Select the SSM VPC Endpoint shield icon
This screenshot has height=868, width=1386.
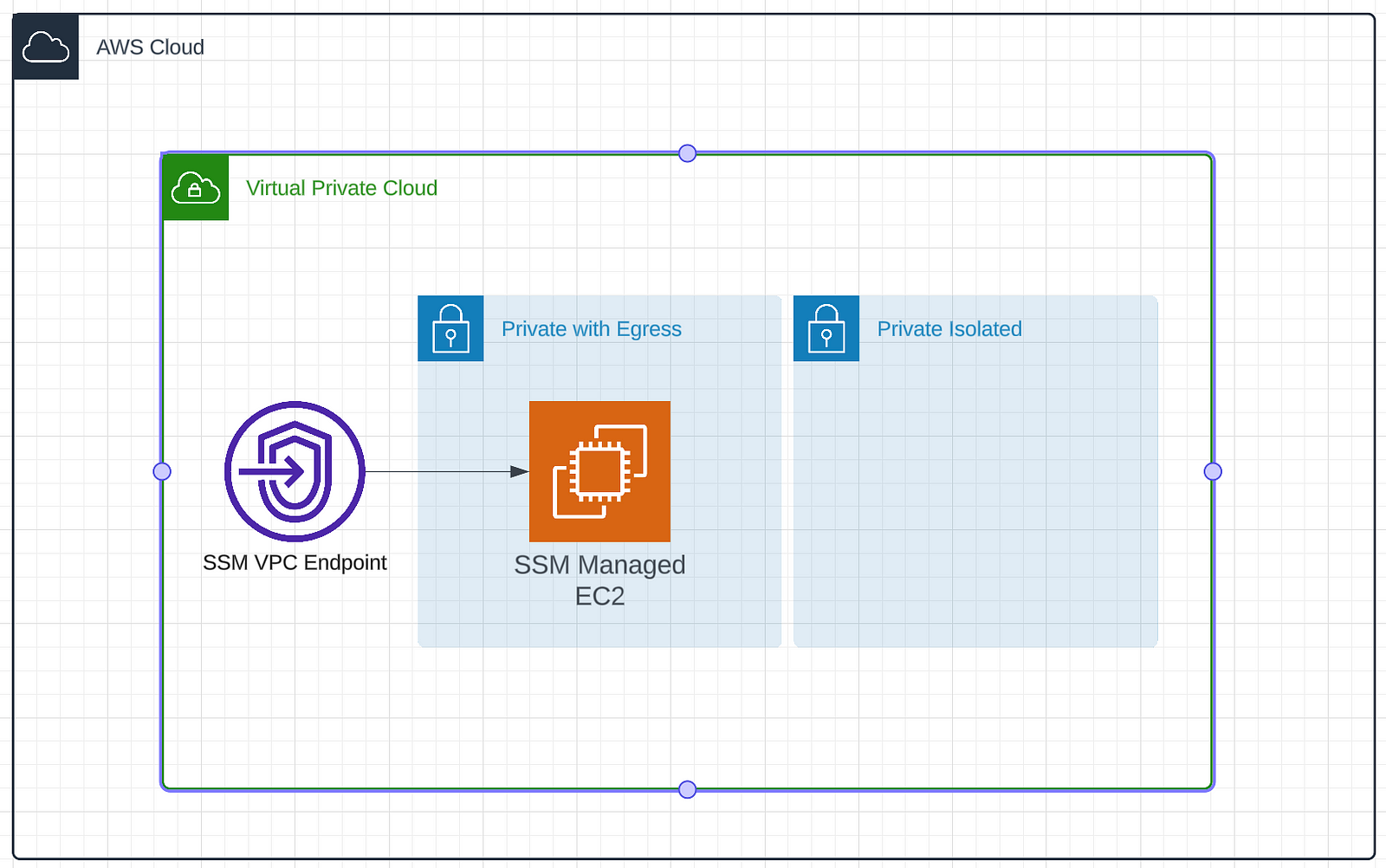tap(295, 471)
